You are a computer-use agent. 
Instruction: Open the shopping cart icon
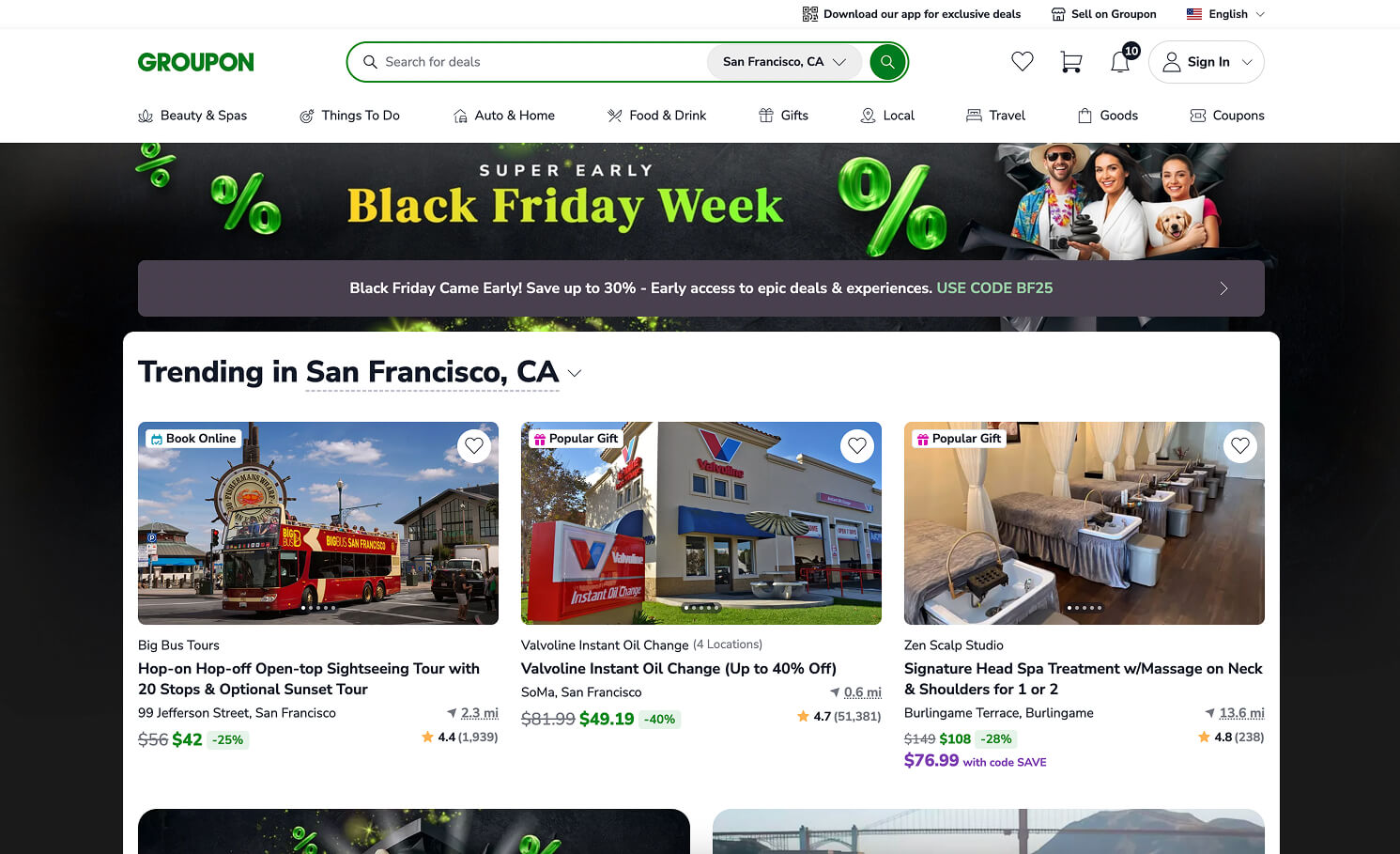point(1071,62)
